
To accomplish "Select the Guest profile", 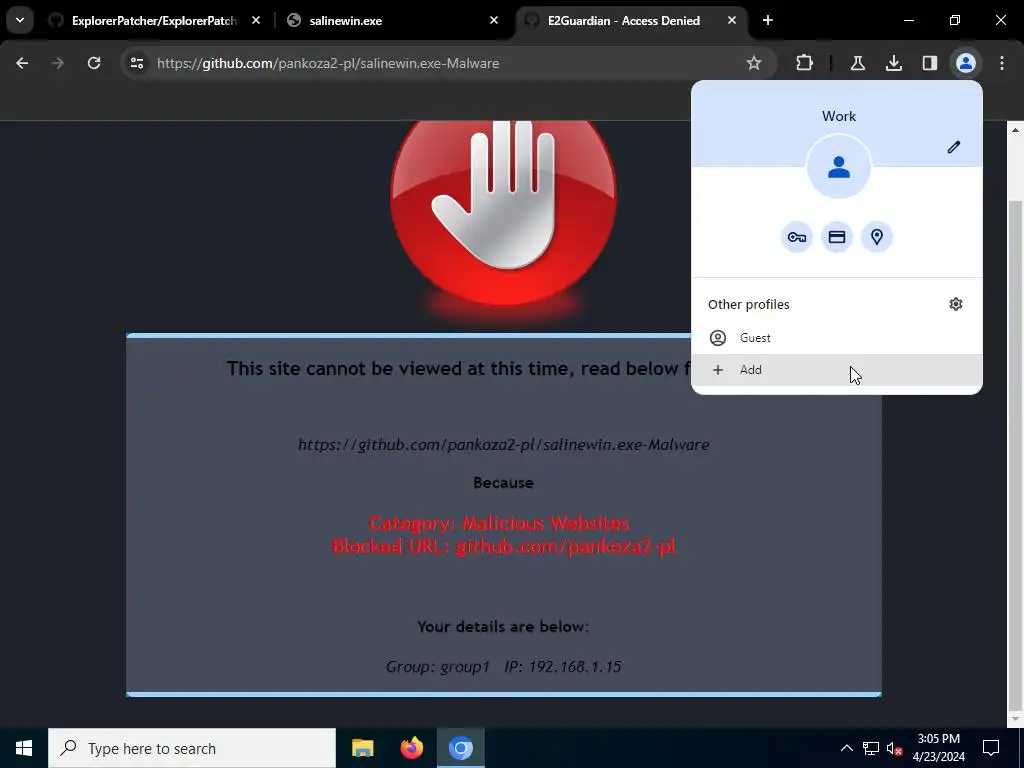I will pyautogui.click(x=837, y=338).
